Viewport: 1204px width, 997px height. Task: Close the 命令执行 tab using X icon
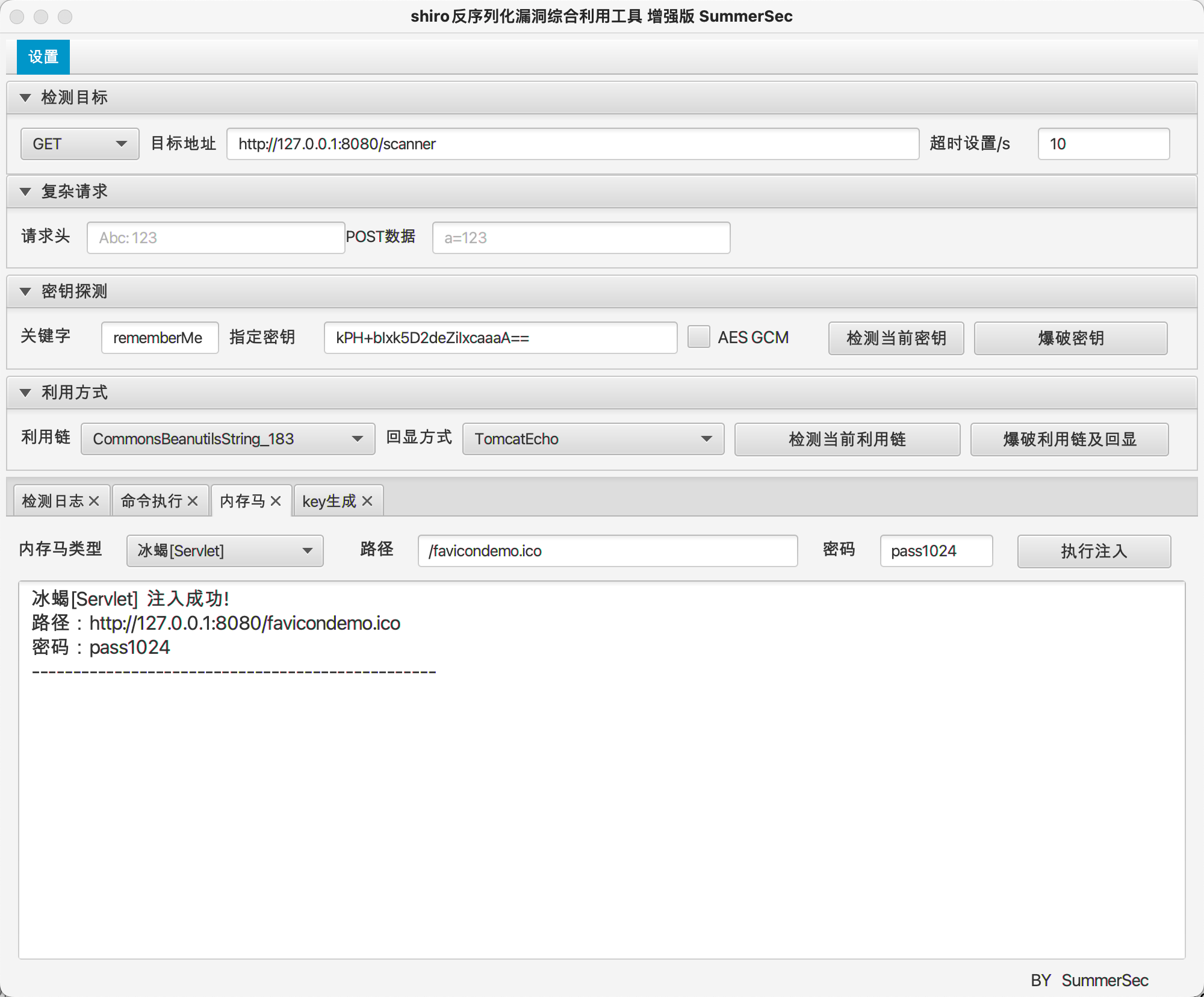193,501
